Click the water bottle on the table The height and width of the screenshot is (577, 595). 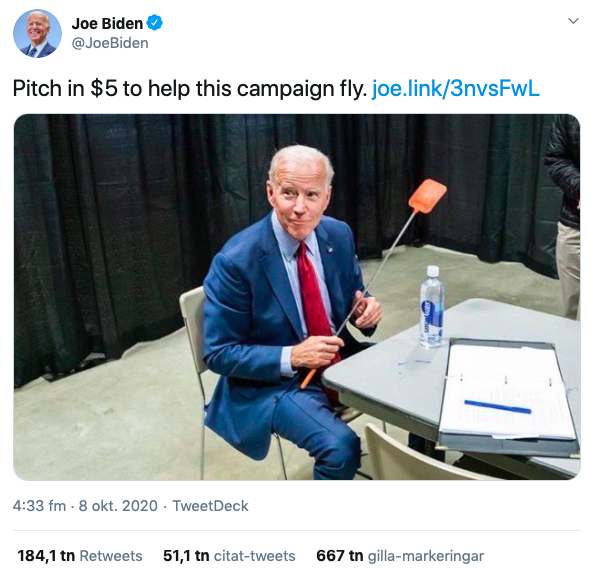tap(432, 307)
